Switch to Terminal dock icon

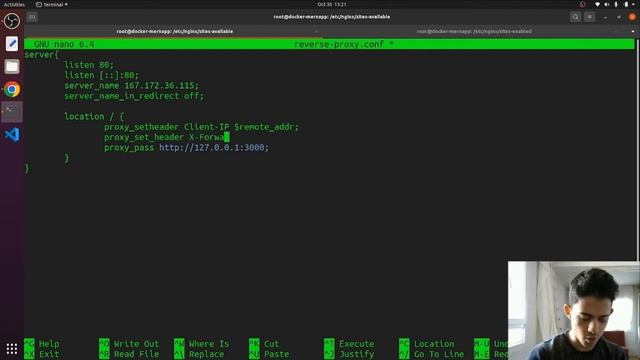(12, 111)
